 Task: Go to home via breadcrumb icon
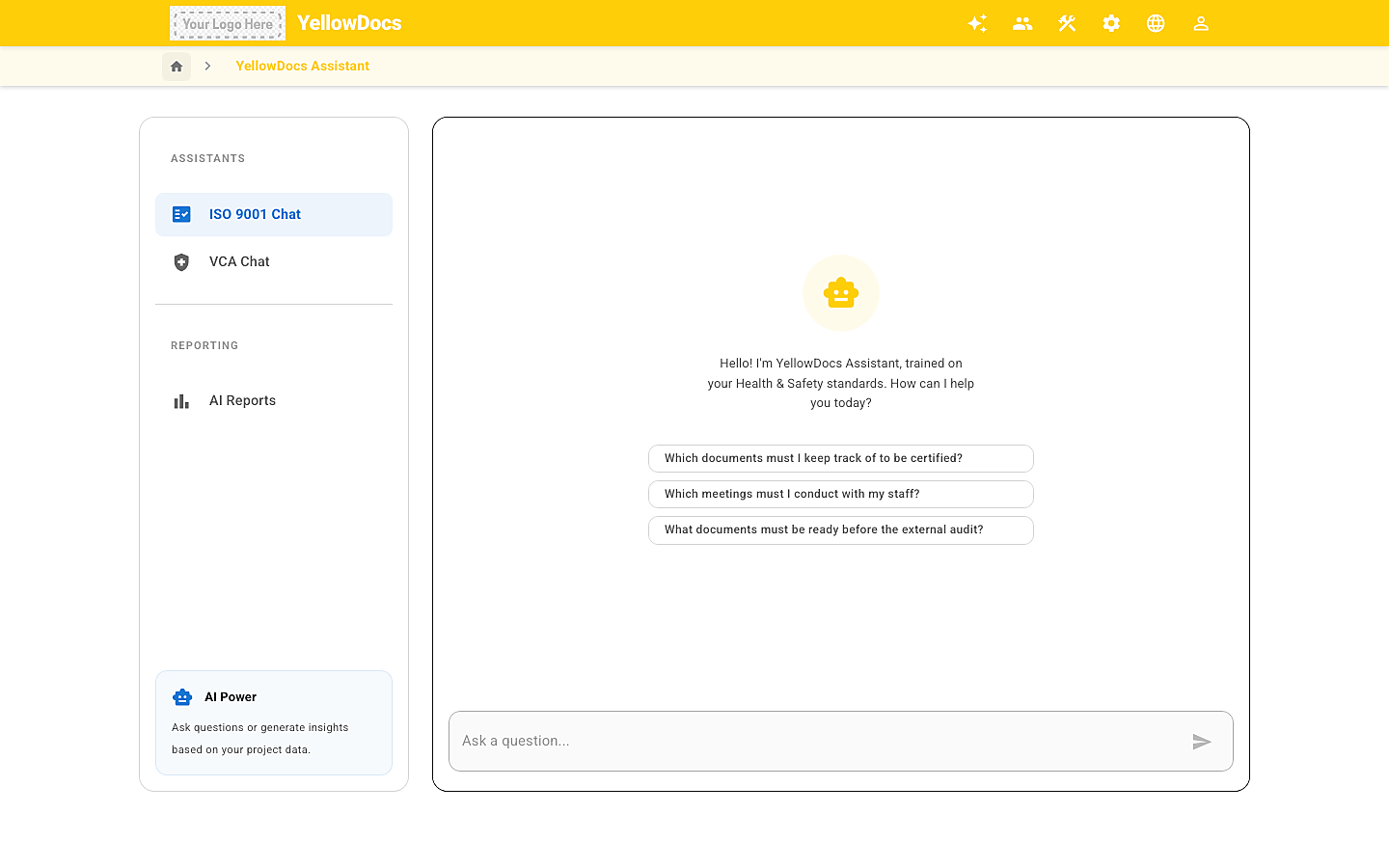(177, 67)
